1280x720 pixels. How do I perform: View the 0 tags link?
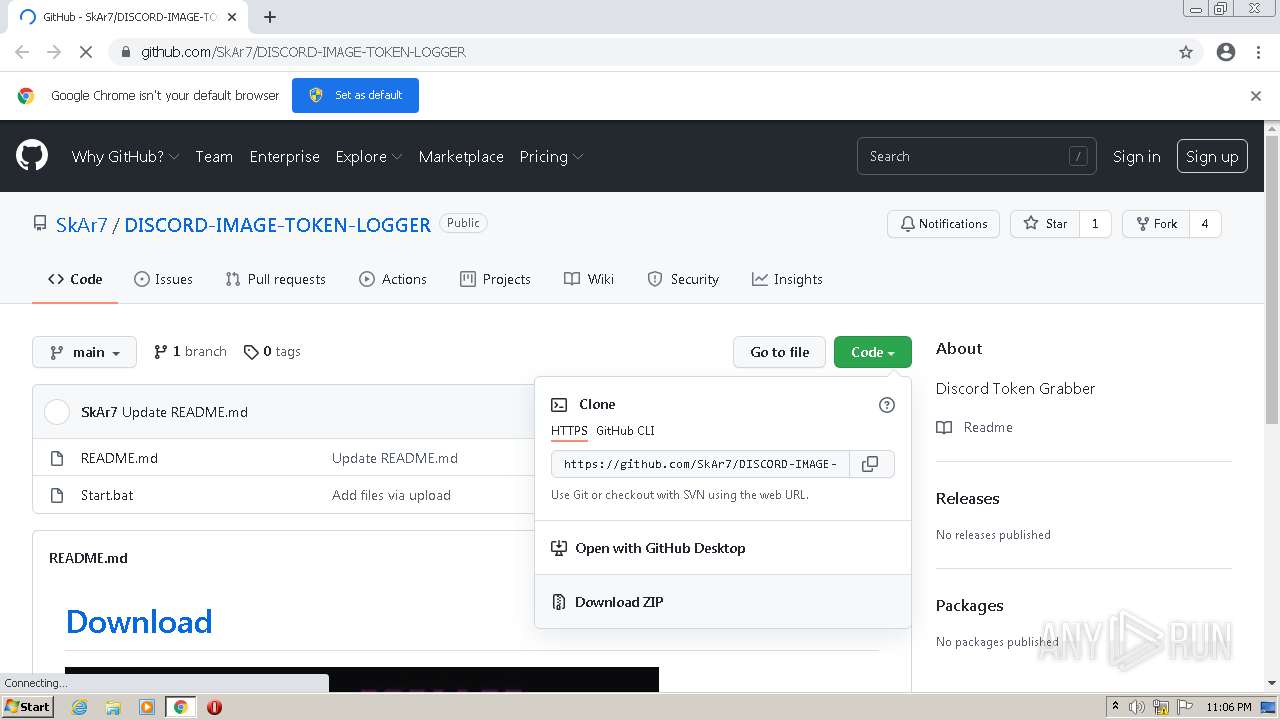[x=272, y=352]
